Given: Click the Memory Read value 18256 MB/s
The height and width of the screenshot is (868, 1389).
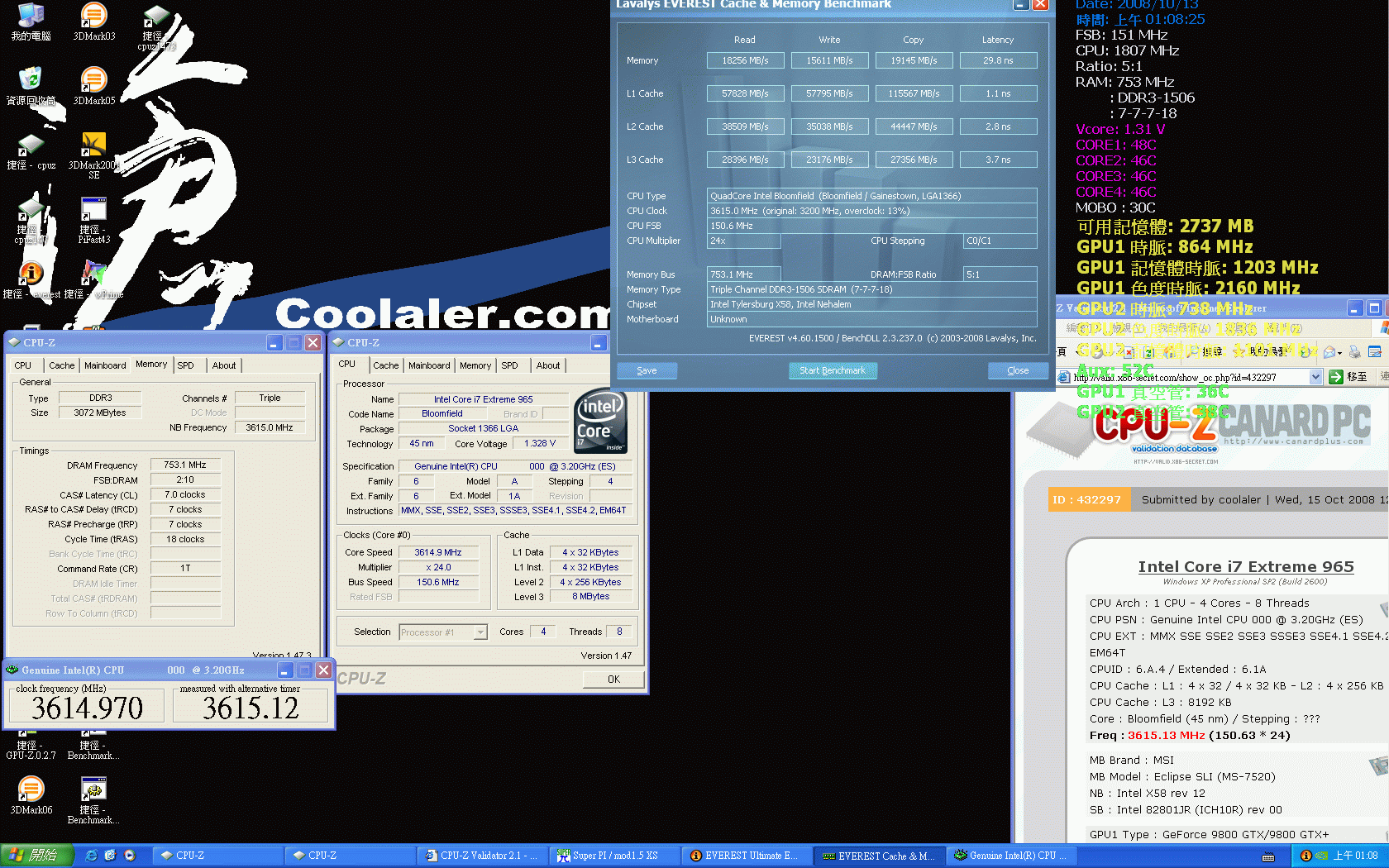Looking at the screenshot, I should (x=745, y=60).
